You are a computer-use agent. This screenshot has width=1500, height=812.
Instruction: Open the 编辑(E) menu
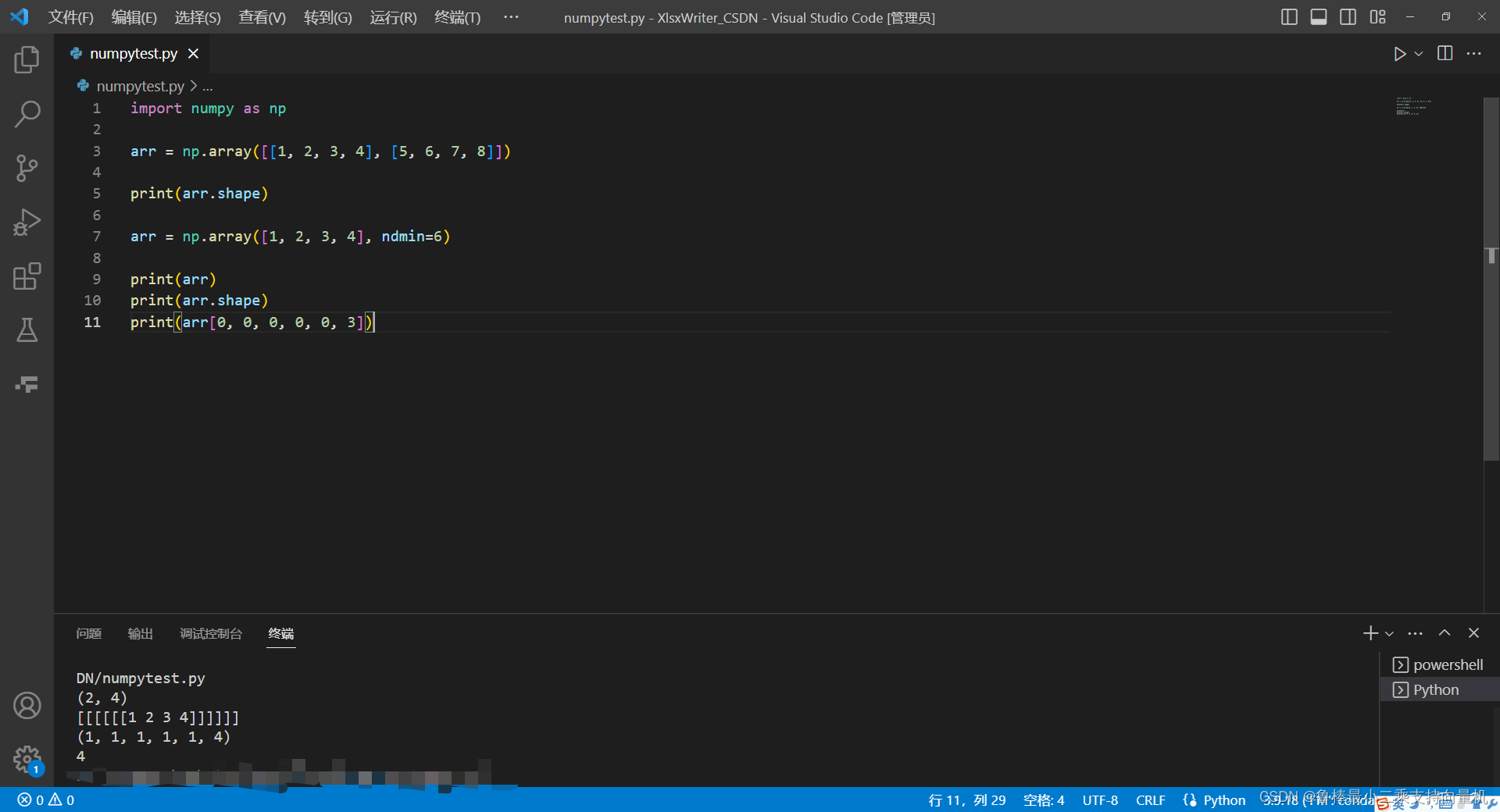134,17
